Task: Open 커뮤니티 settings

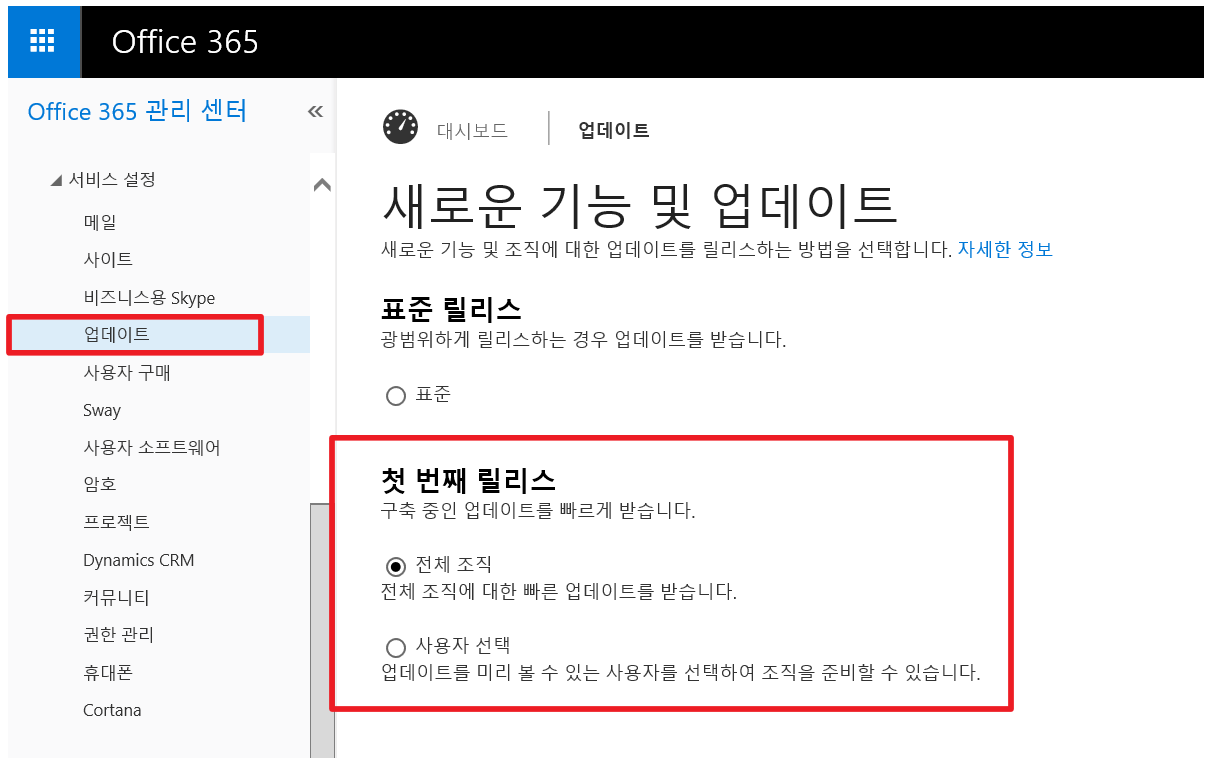Action: (116, 598)
